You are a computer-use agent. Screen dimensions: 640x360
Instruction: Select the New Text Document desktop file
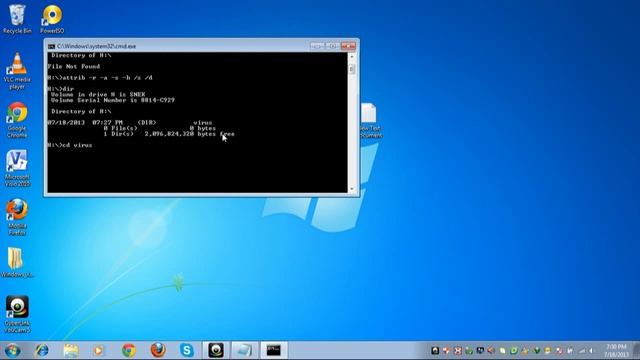point(371,120)
